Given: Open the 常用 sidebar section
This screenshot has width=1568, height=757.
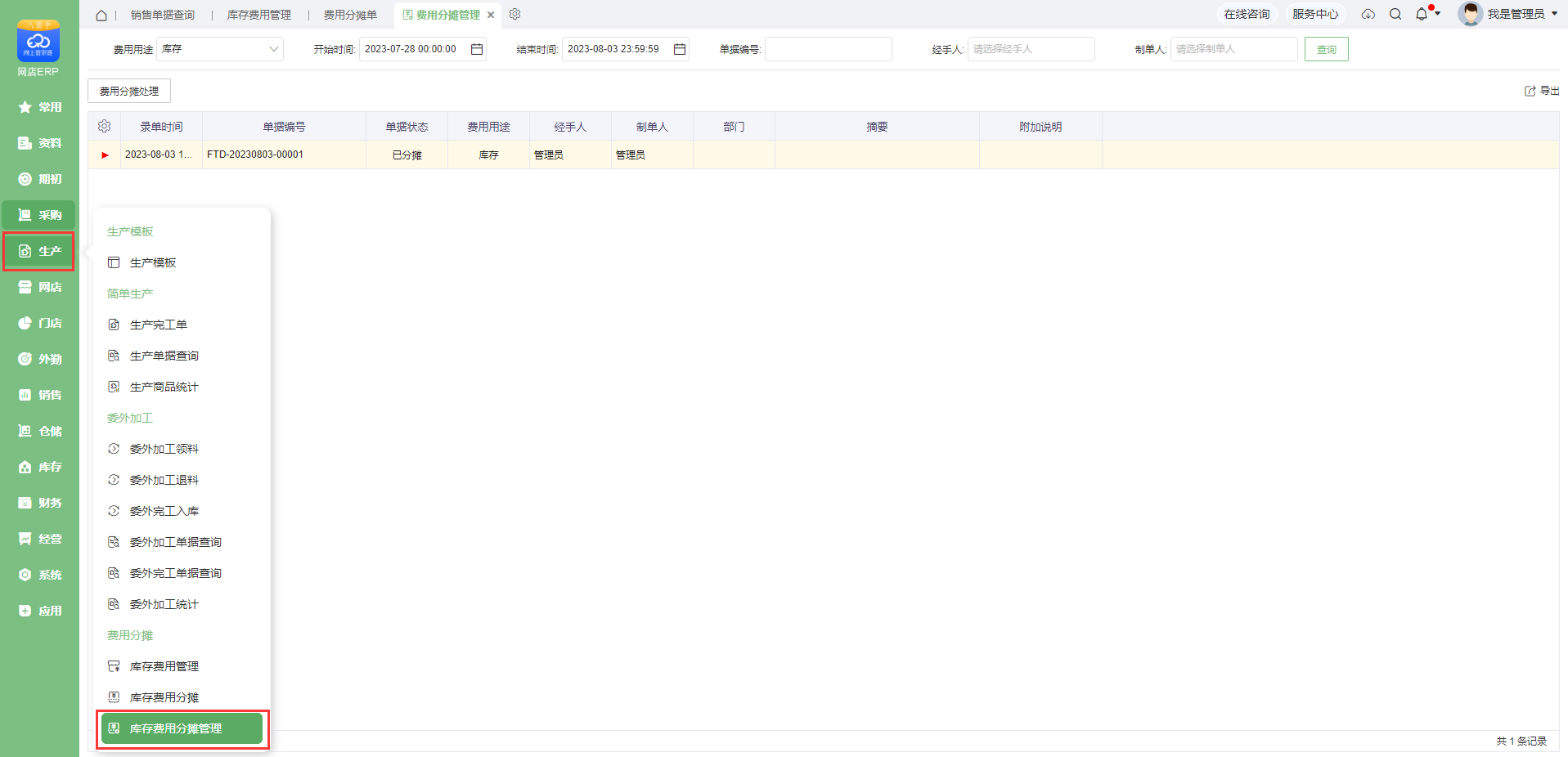Looking at the screenshot, I should [x=39, y=107].
